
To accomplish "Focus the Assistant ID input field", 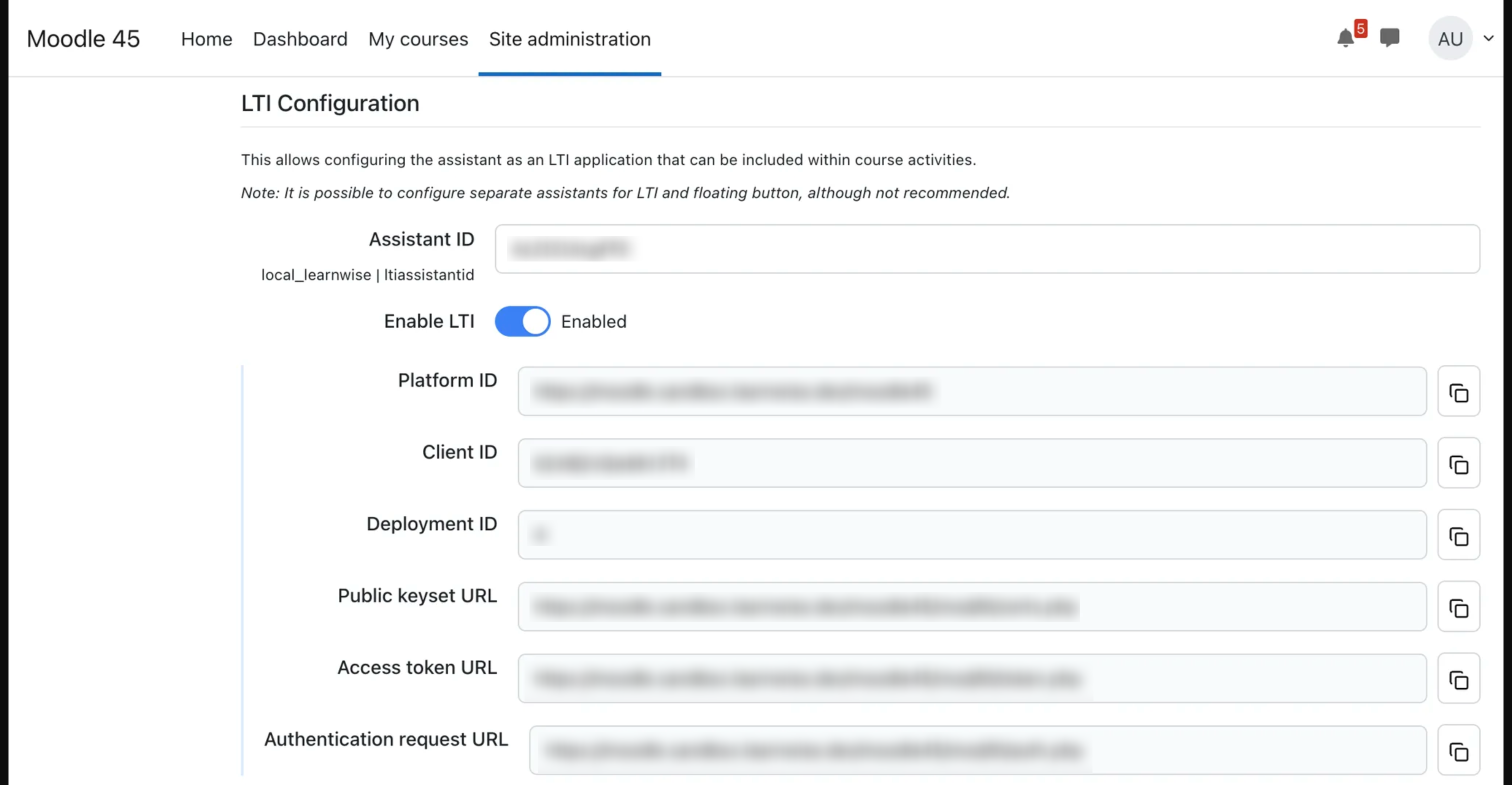I will point(987,249).
